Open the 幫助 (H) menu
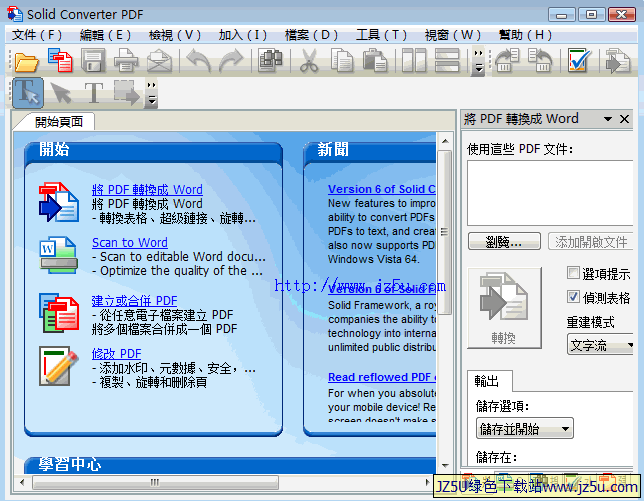This screenshot has width=644, height=501. 525,35
